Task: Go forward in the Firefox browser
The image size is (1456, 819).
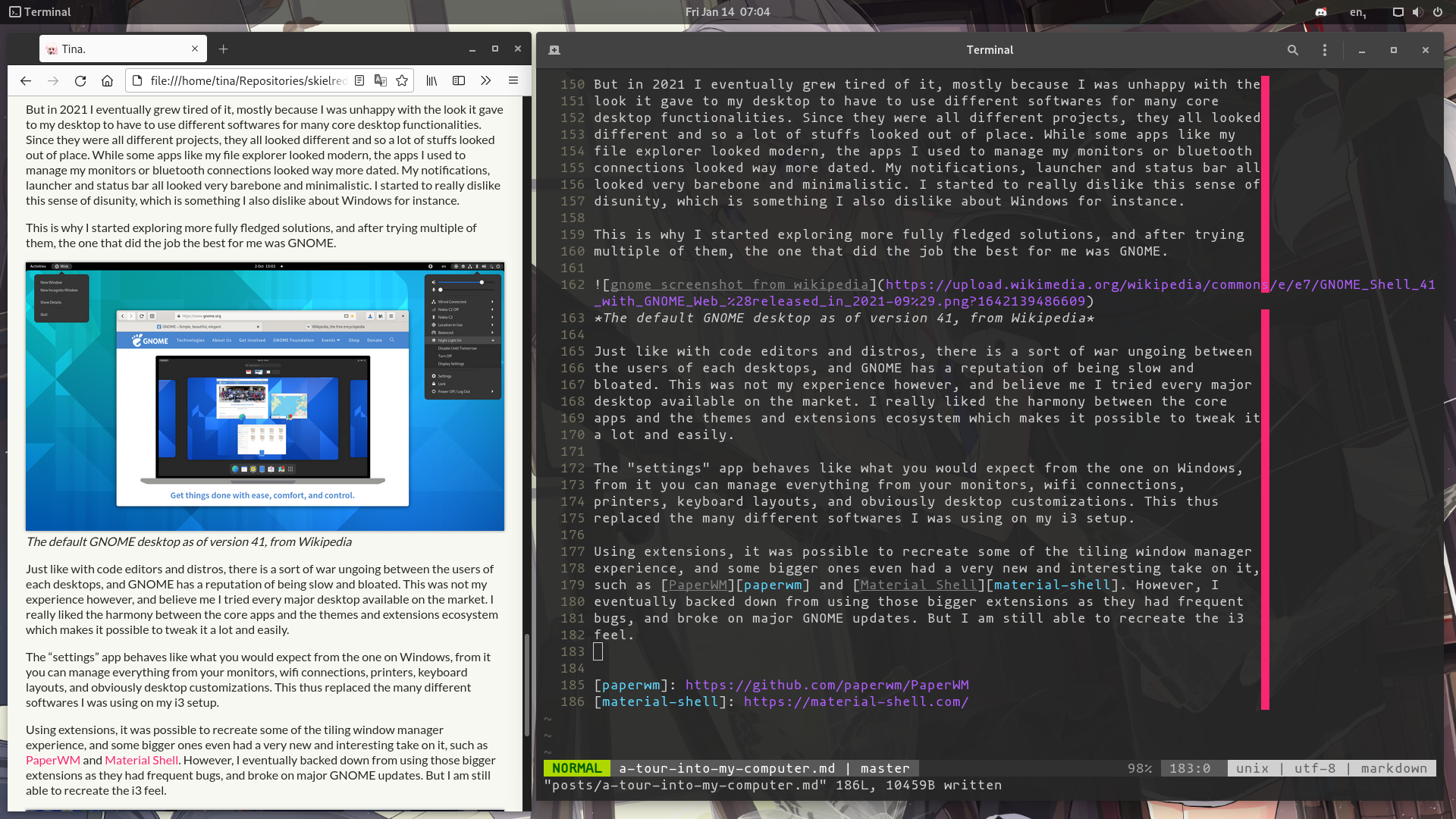Action: [x=53, y=80]
